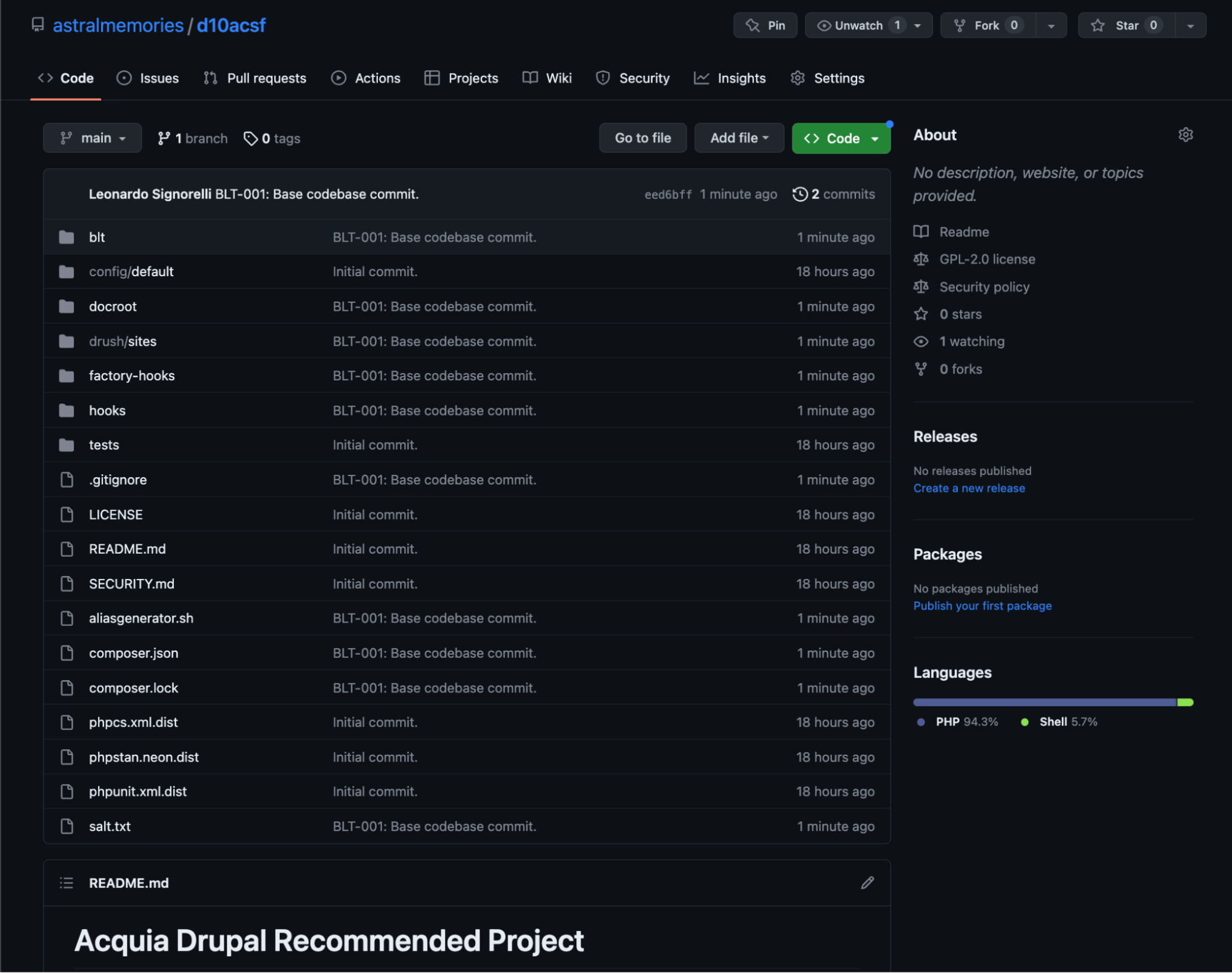
Task: Click the salt.txt file icon
Action: tap(67, 826)
